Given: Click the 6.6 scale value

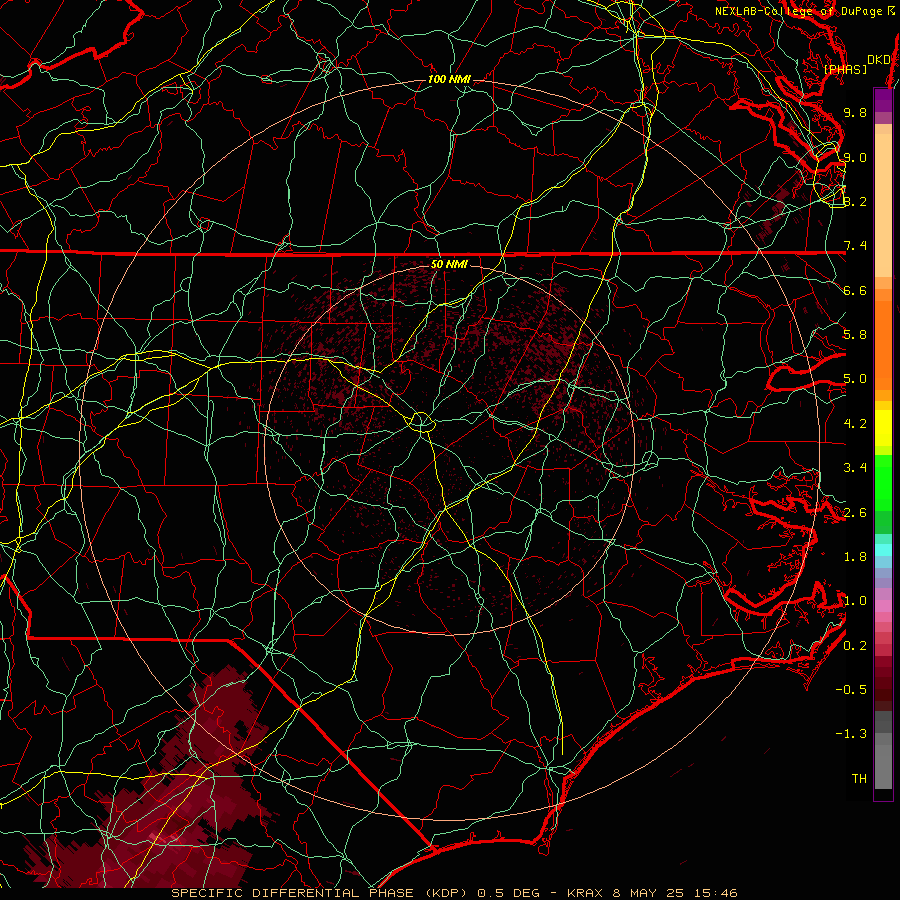Looking at the screenshot, I should click(855, 290).
